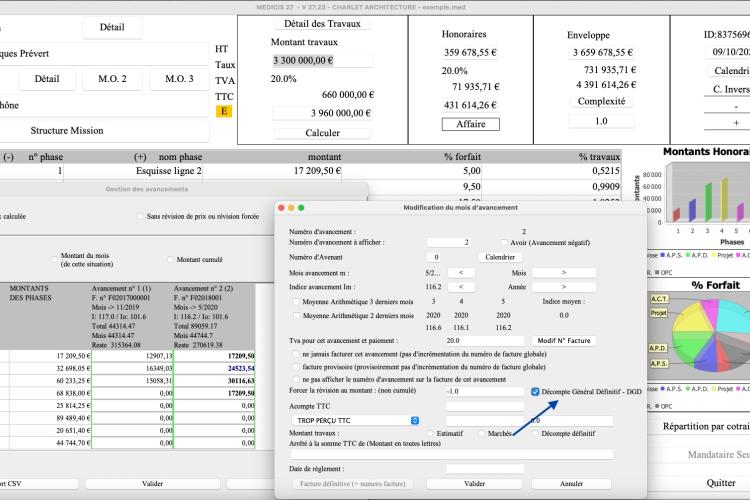Click Modif N° Facture button
This screenshot has width=750, height=500.
tap(563, 341)
